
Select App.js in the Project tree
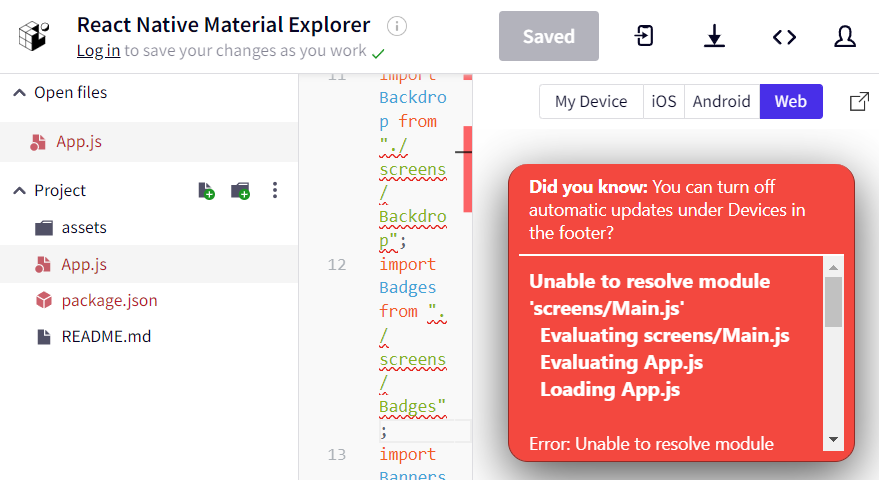[x=149, y=264]
